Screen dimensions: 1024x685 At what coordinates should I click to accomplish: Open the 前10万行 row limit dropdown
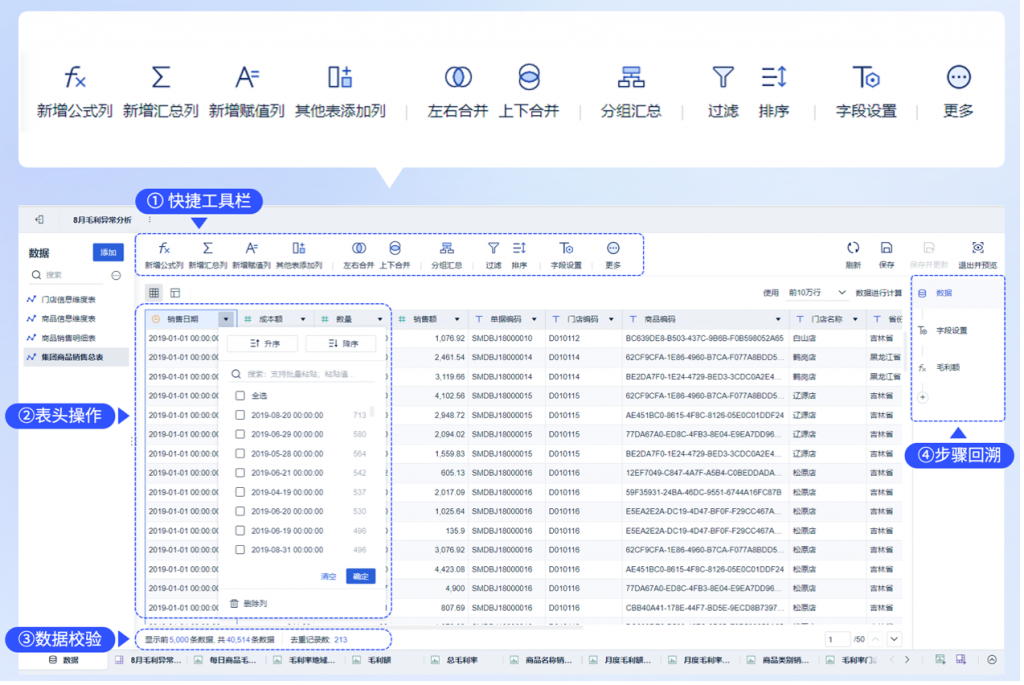[817, 293]
